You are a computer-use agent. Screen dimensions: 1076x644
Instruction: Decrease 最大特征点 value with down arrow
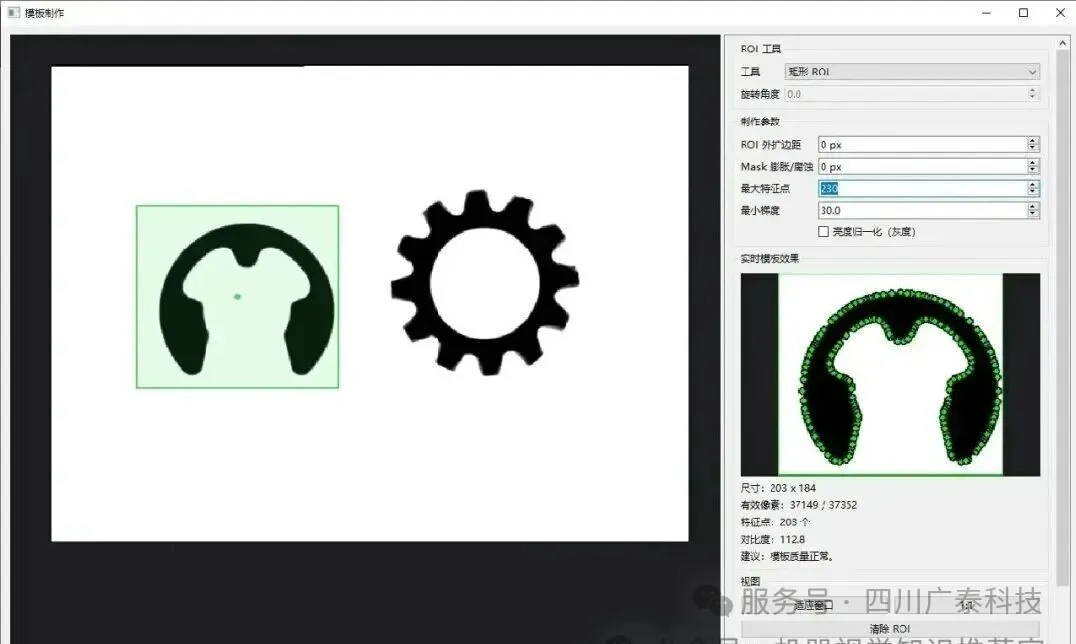1033,192
